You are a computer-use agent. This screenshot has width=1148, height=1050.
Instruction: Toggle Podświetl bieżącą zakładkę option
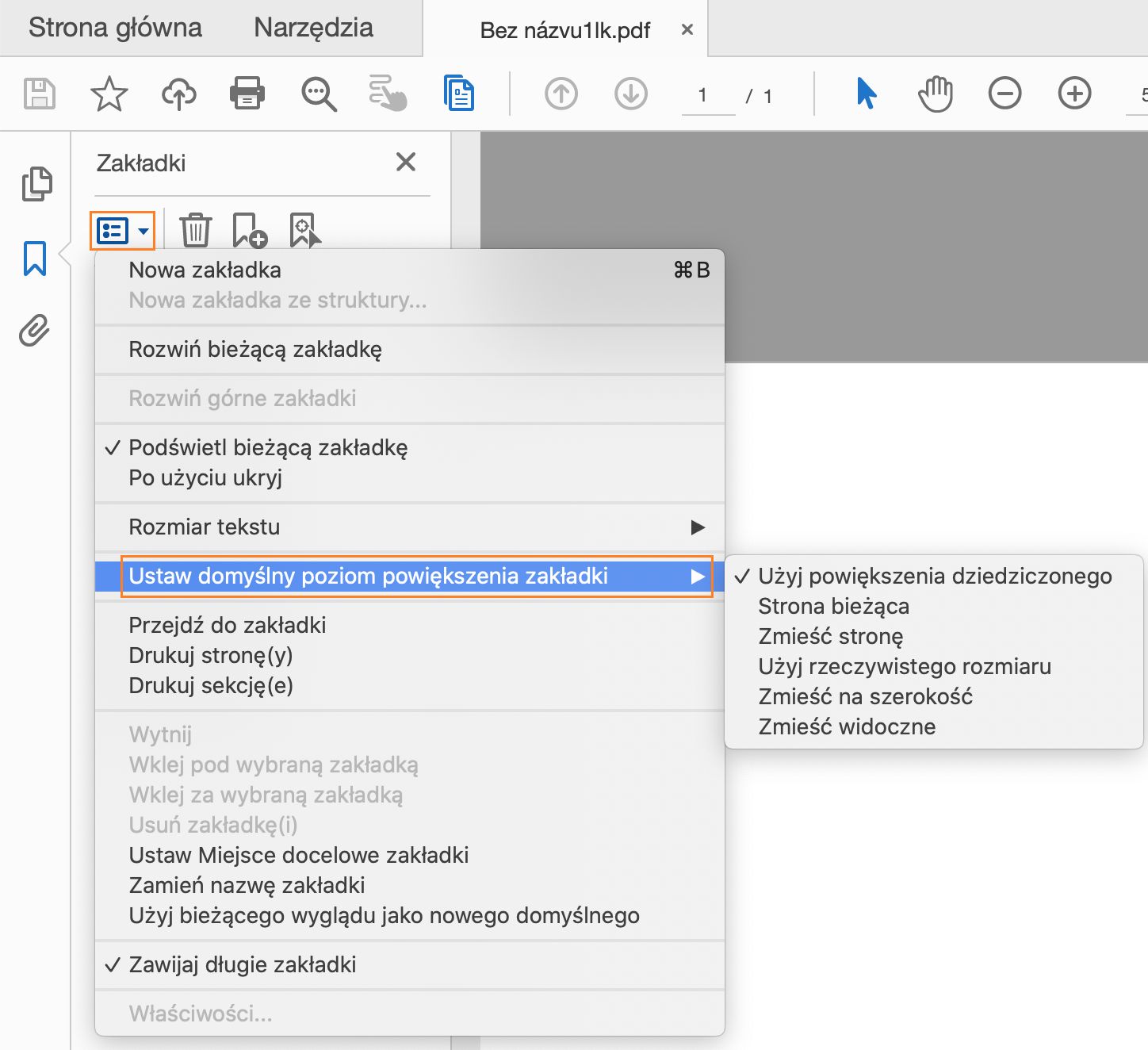pyautogui.click(x=410, y=448)
